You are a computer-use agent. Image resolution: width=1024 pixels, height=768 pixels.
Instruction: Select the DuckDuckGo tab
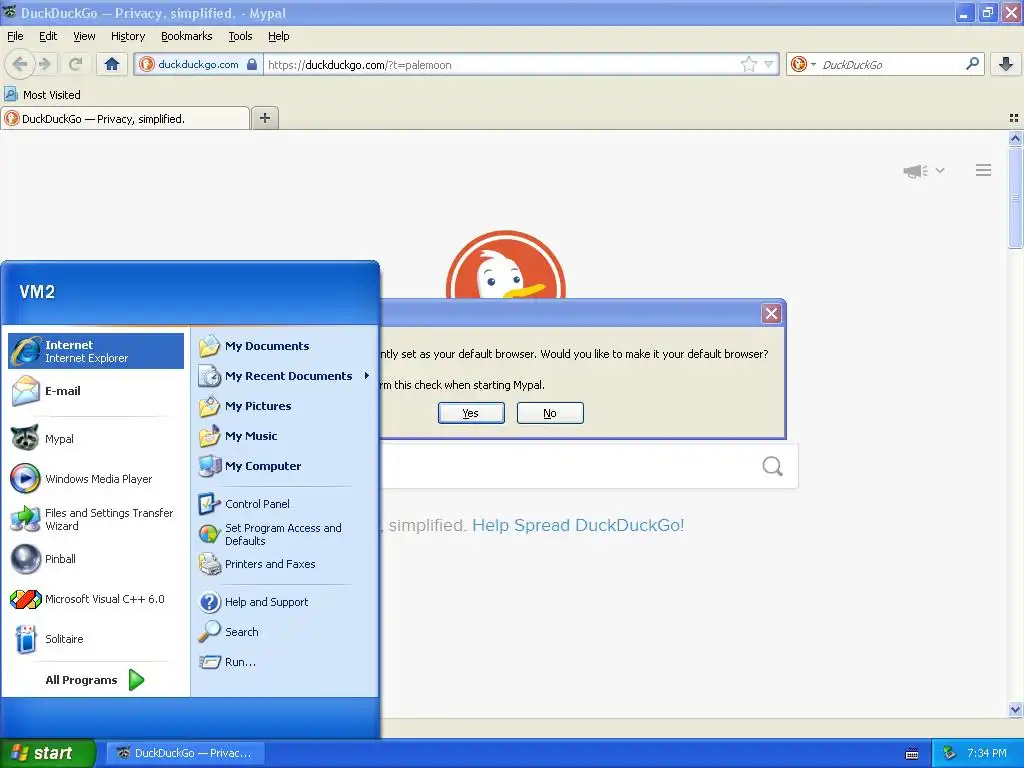click(125, 119)
